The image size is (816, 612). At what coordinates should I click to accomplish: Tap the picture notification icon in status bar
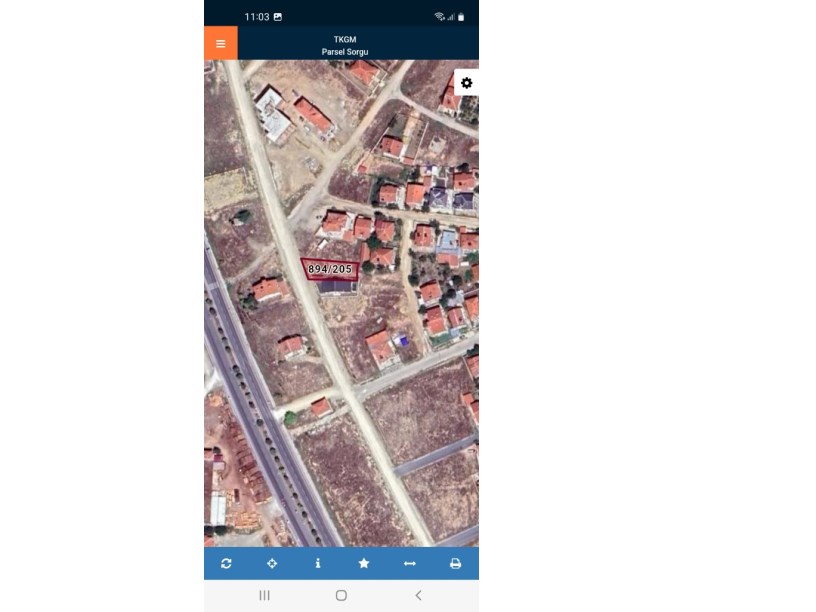tap(278, 17)
